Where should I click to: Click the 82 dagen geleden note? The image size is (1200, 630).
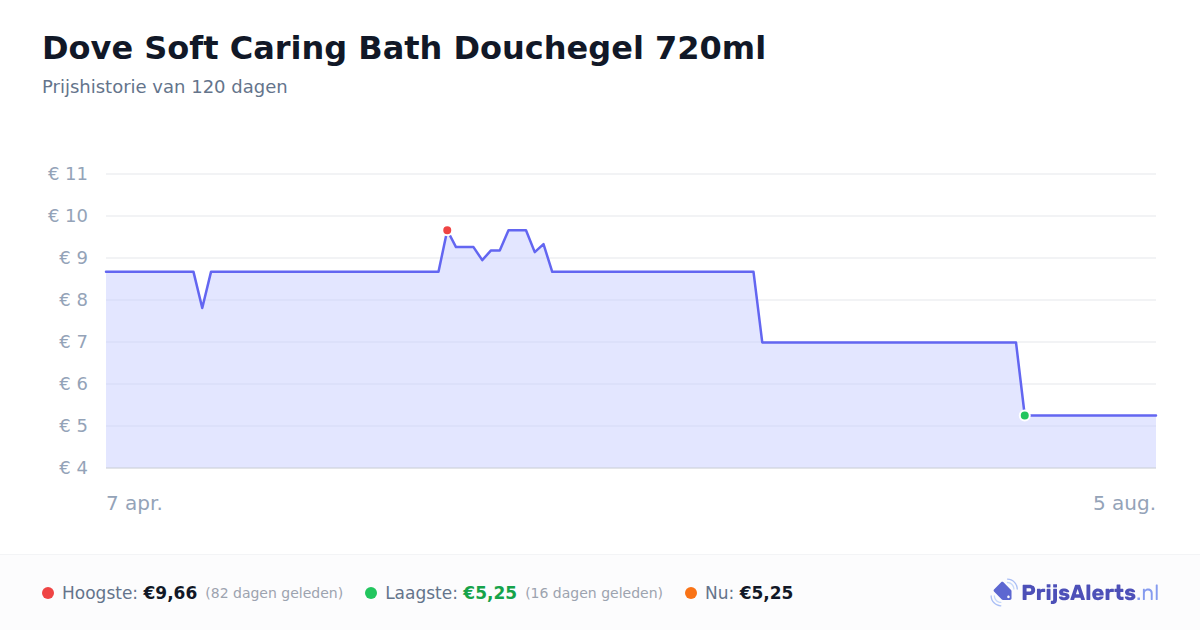274,593
